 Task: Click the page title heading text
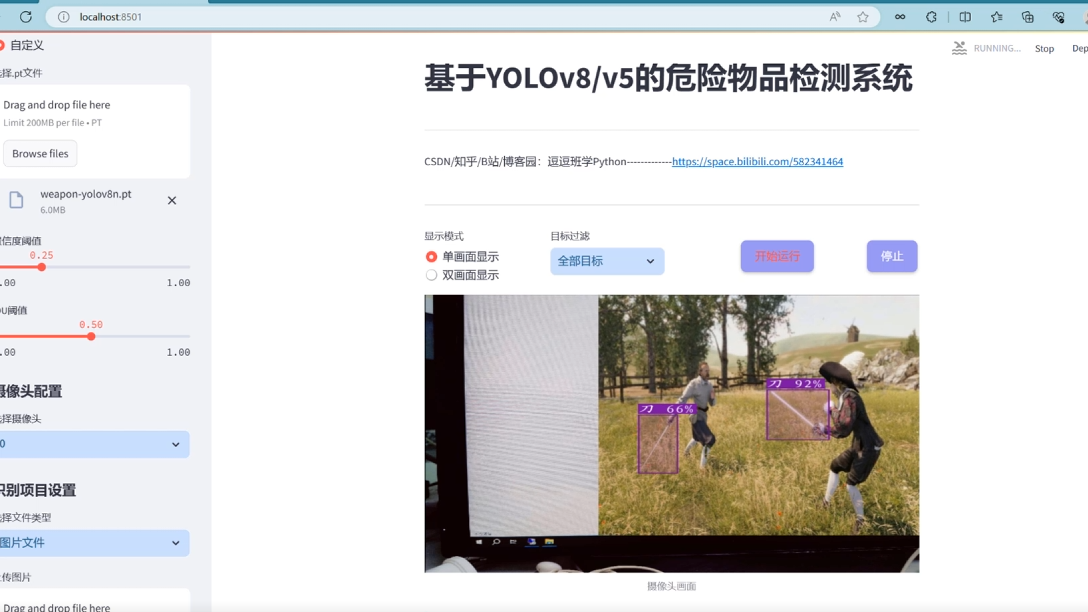(668, 78)
